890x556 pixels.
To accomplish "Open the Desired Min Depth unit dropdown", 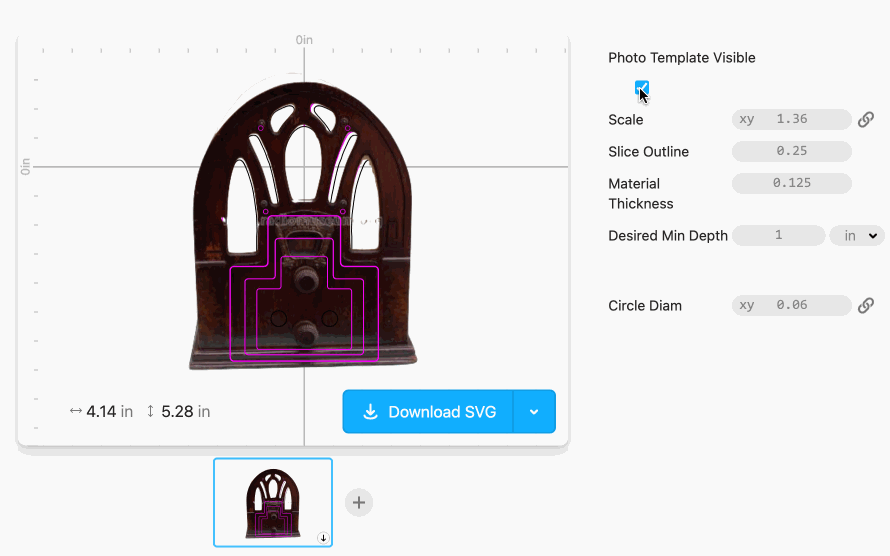I will coord(857,235).
